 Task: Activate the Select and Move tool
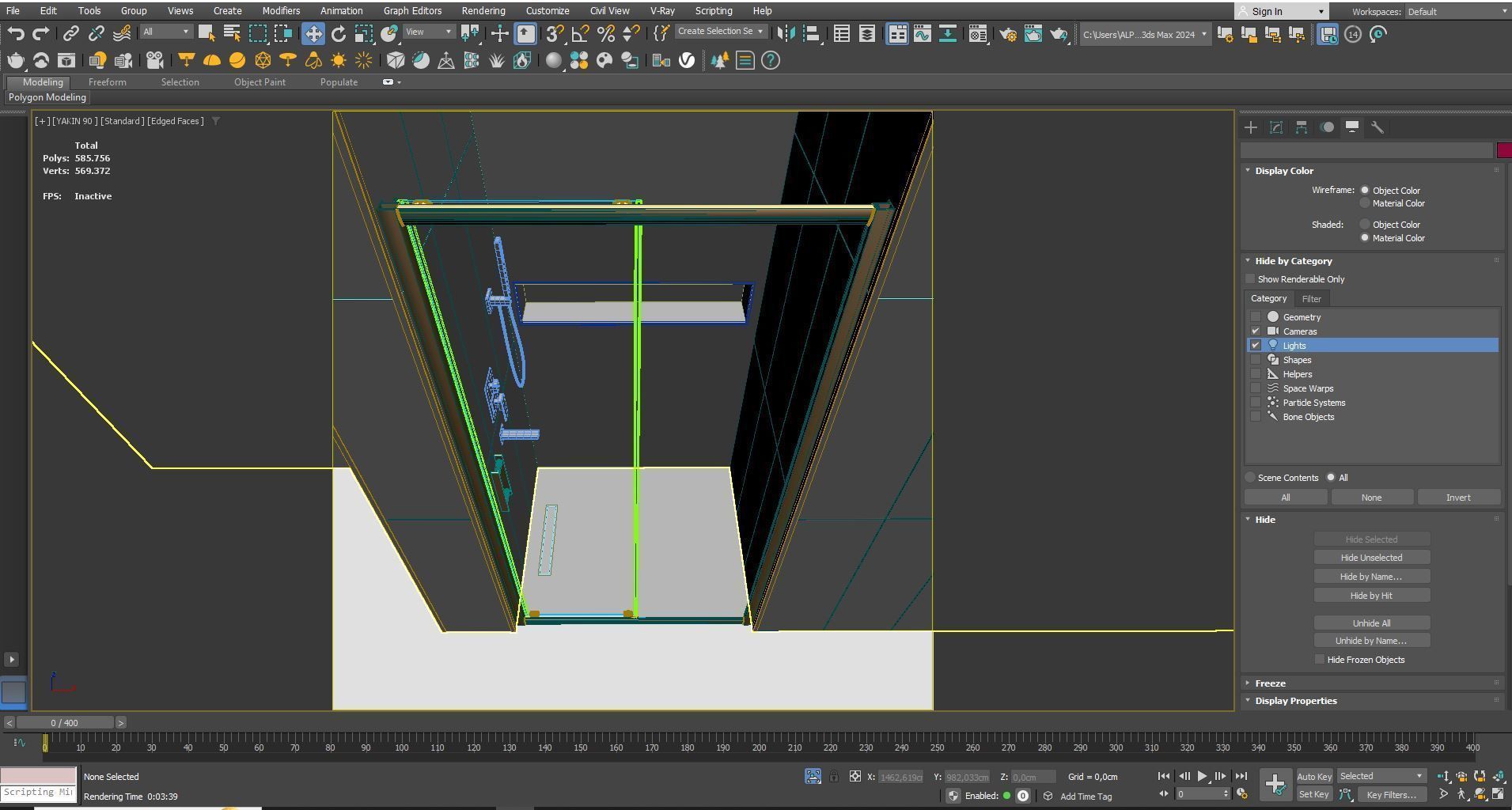click(313, 34)
